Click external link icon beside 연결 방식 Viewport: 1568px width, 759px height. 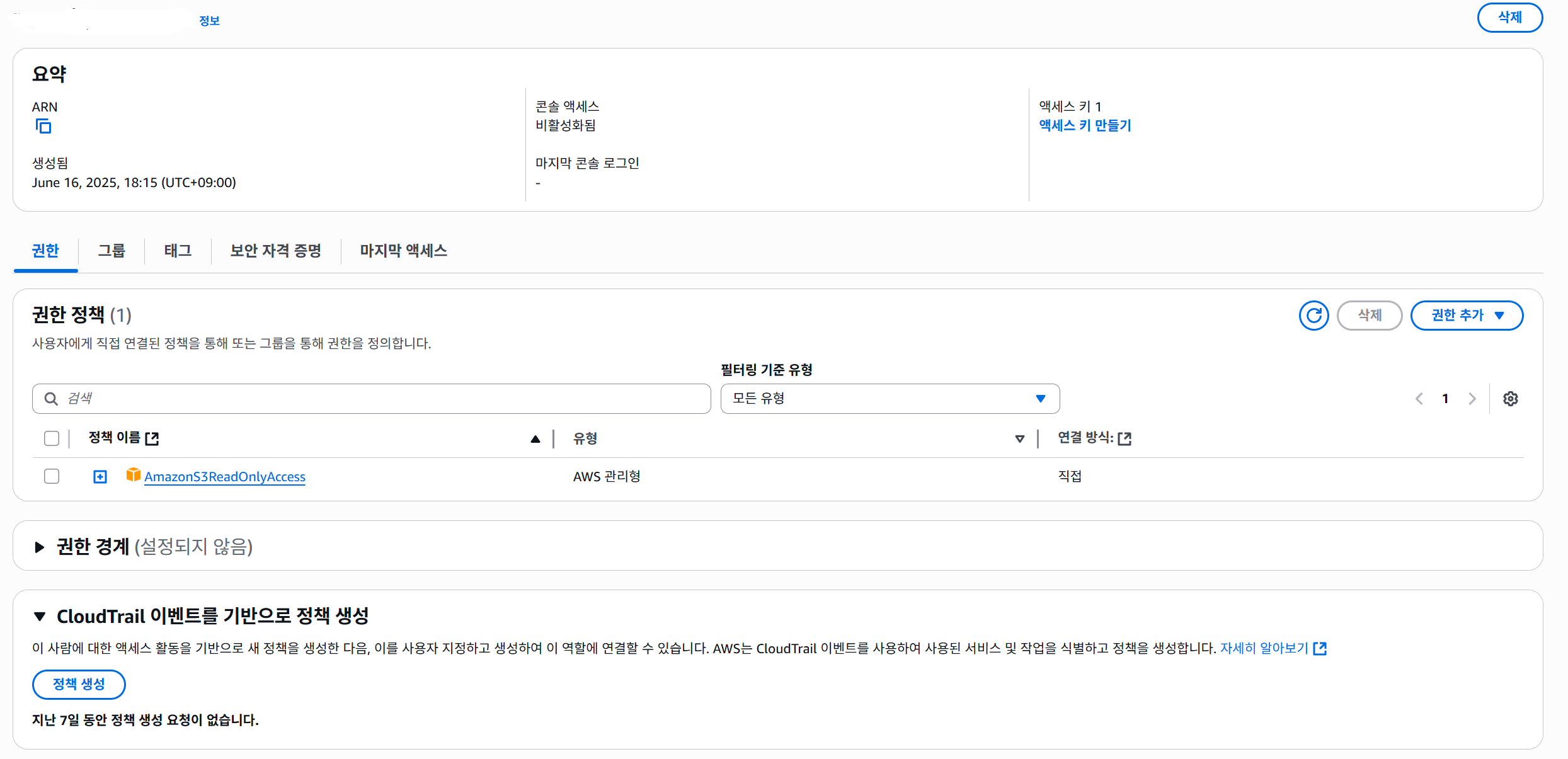tap(1124, 438)
